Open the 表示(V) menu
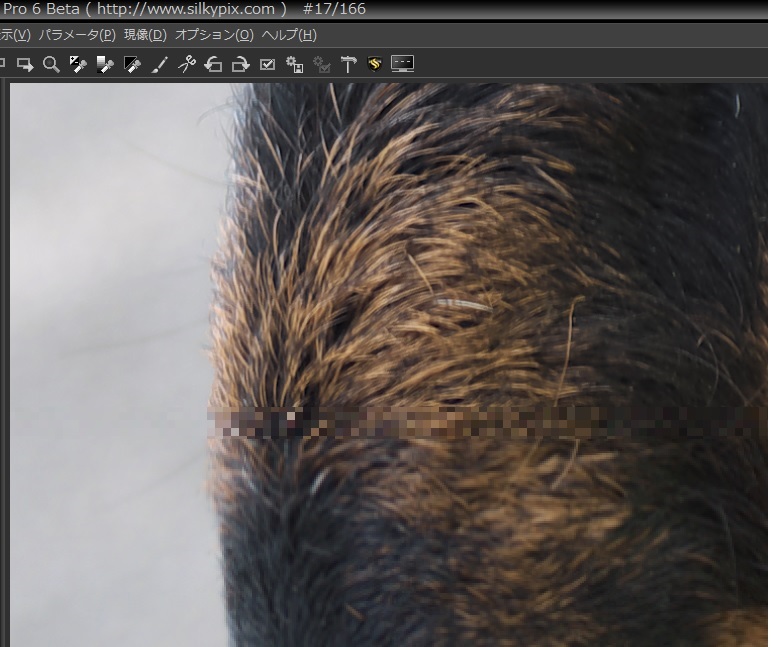Image resolution: width=771 pixels, height=647 pixels. (15, 35)
